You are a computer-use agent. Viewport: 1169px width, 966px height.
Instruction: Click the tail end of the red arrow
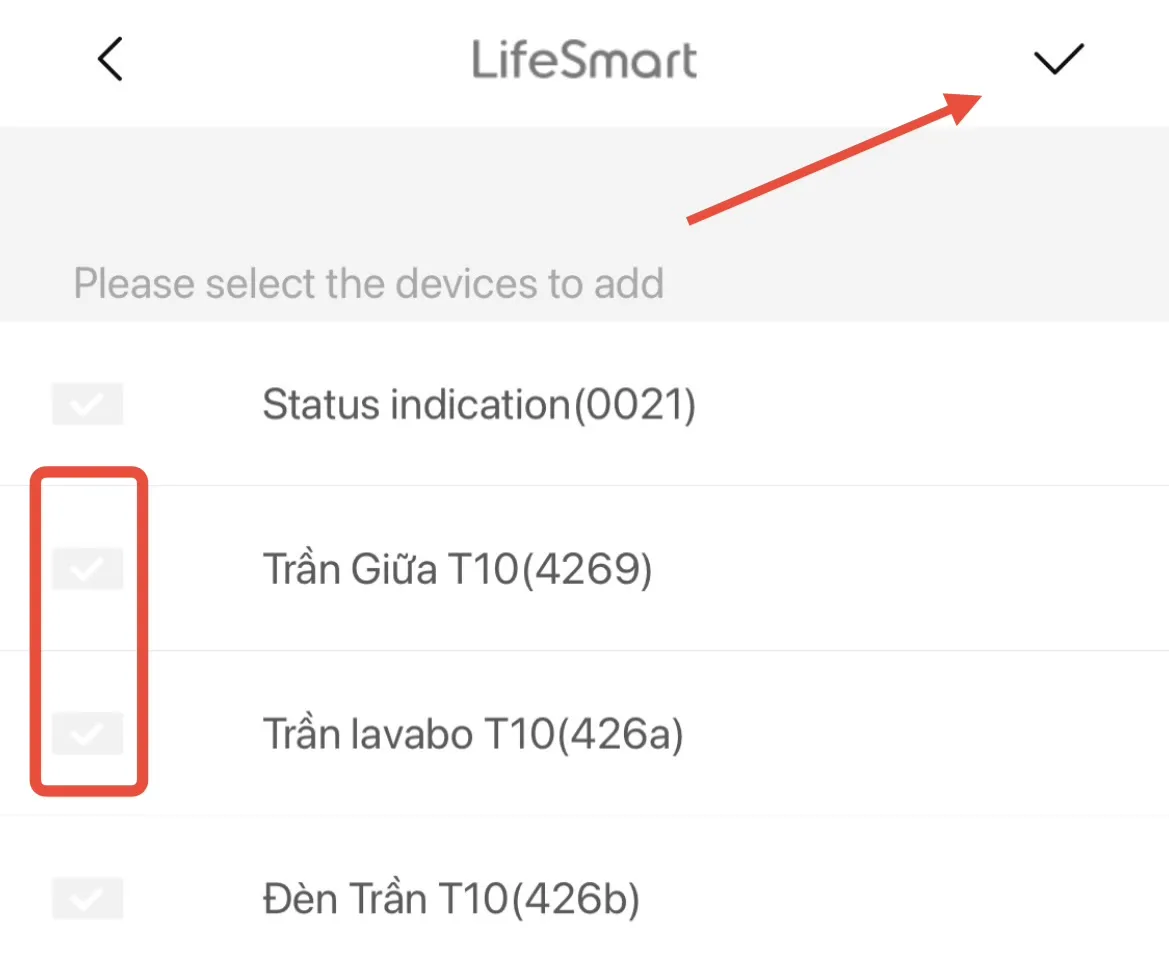tap(694, 219)
